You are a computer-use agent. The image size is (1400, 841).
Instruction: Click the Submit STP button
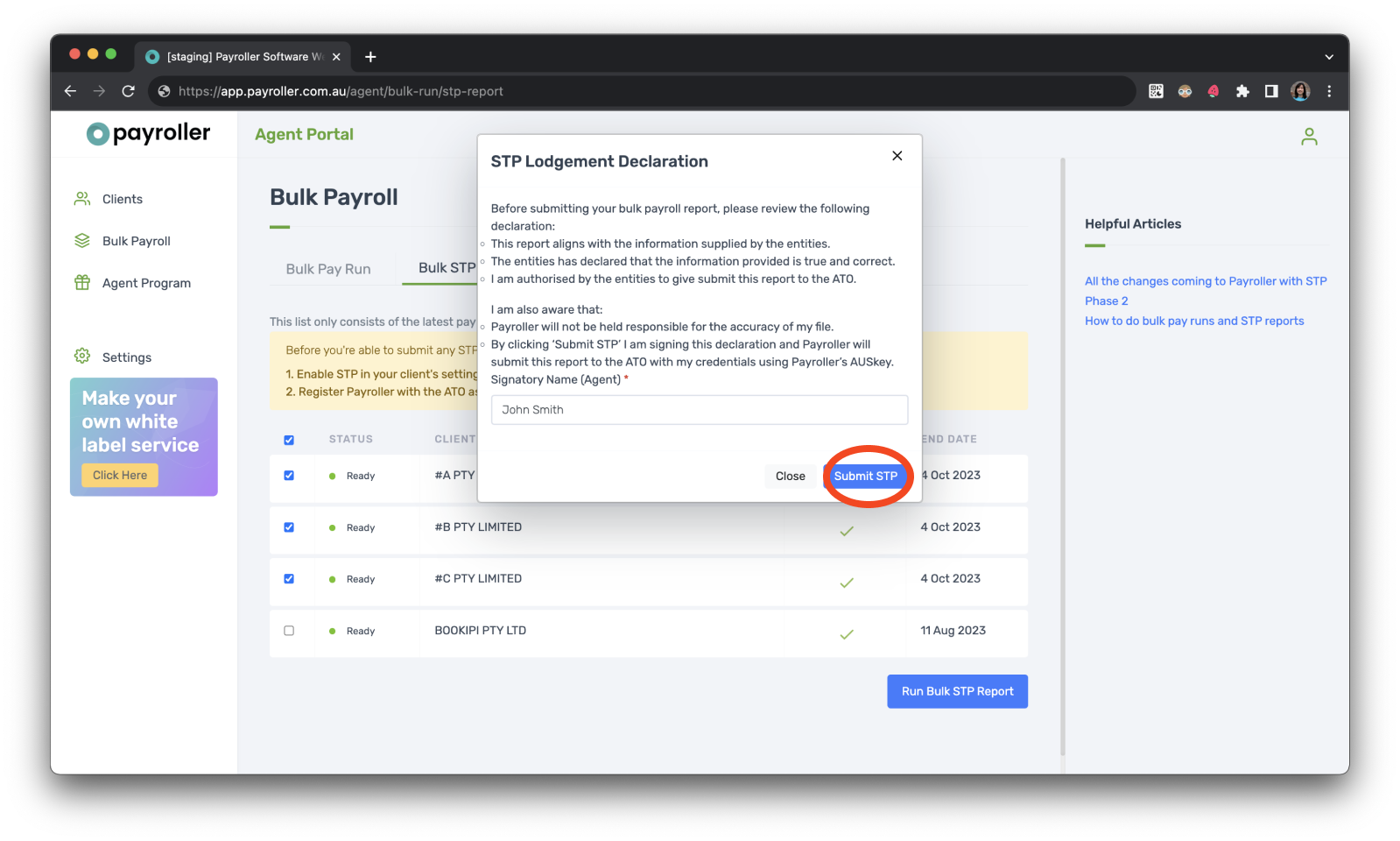coord(865,476)
